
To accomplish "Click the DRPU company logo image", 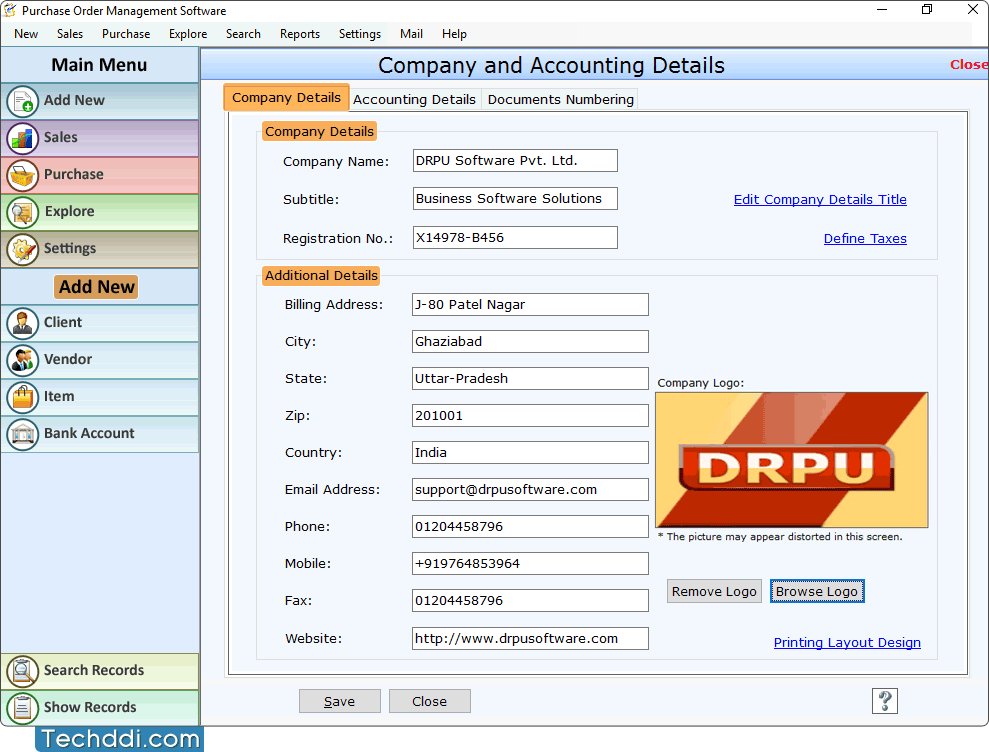I will click(792, 460).
